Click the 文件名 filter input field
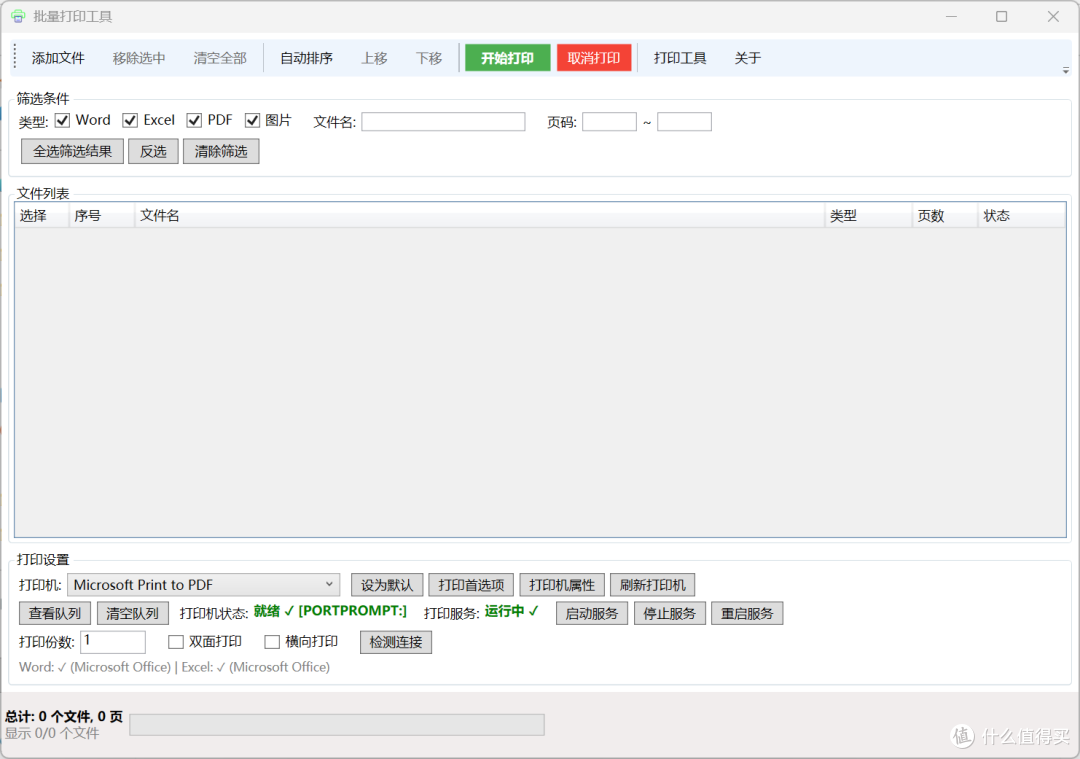 [x=444, y=122]
